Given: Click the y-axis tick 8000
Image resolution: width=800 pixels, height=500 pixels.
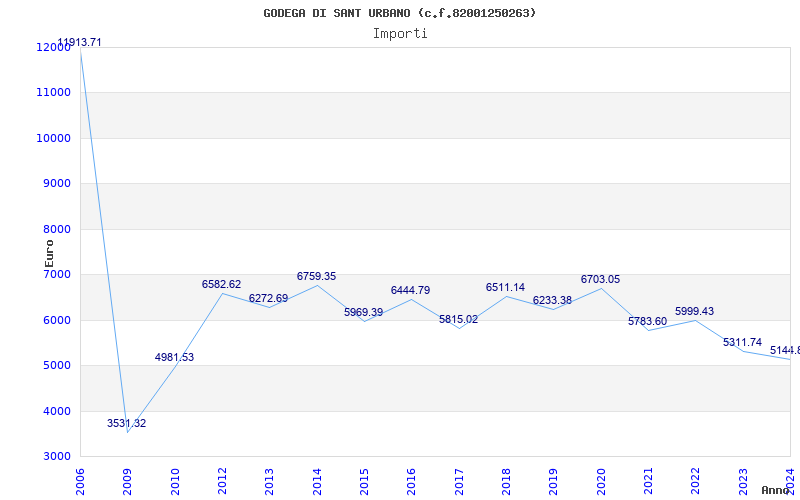Looking at the screenshot, I should coord(56,230).
